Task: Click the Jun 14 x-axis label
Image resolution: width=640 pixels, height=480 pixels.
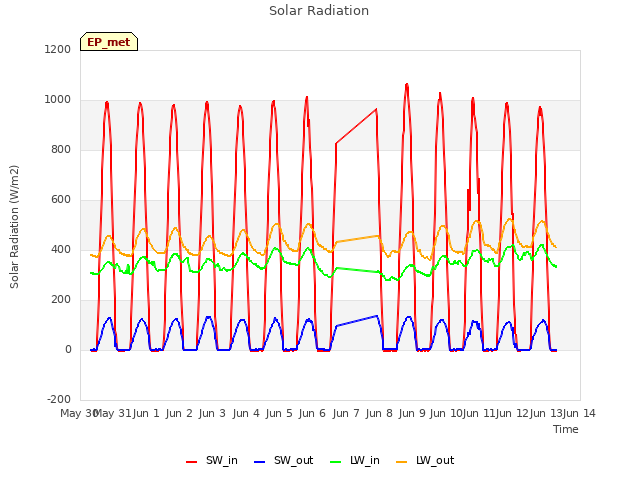Action: (x=579, y=413)
